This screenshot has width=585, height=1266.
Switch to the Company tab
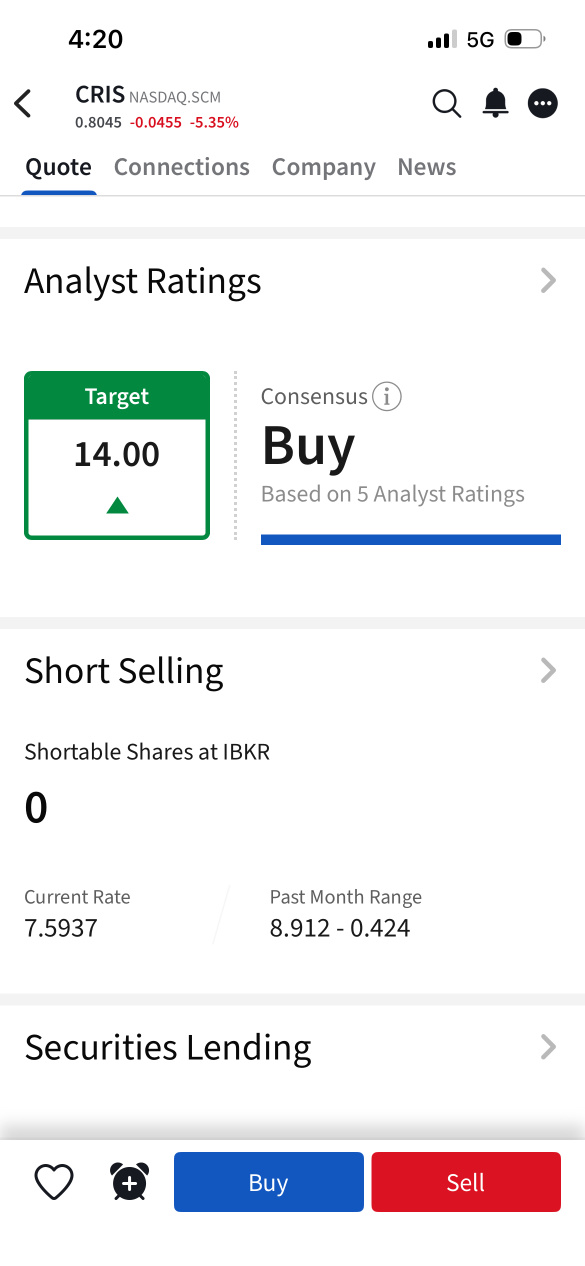tap(324, 167)
